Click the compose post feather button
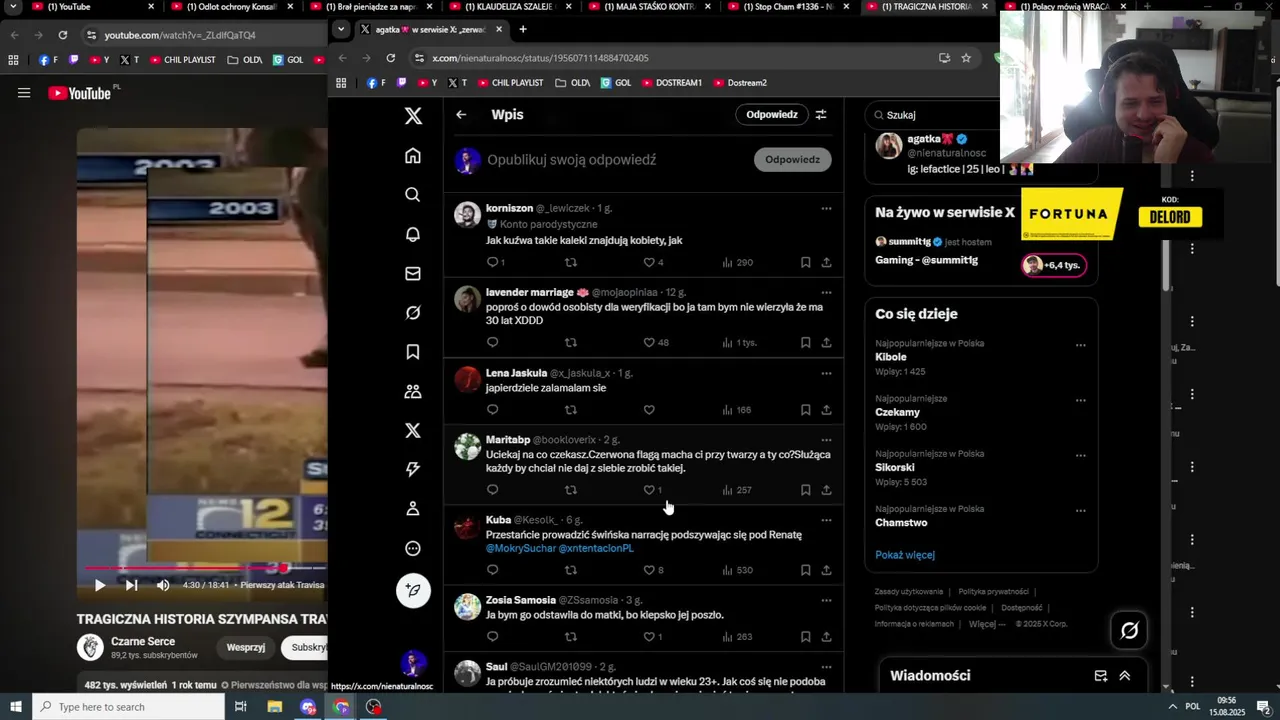 [413, 590]
